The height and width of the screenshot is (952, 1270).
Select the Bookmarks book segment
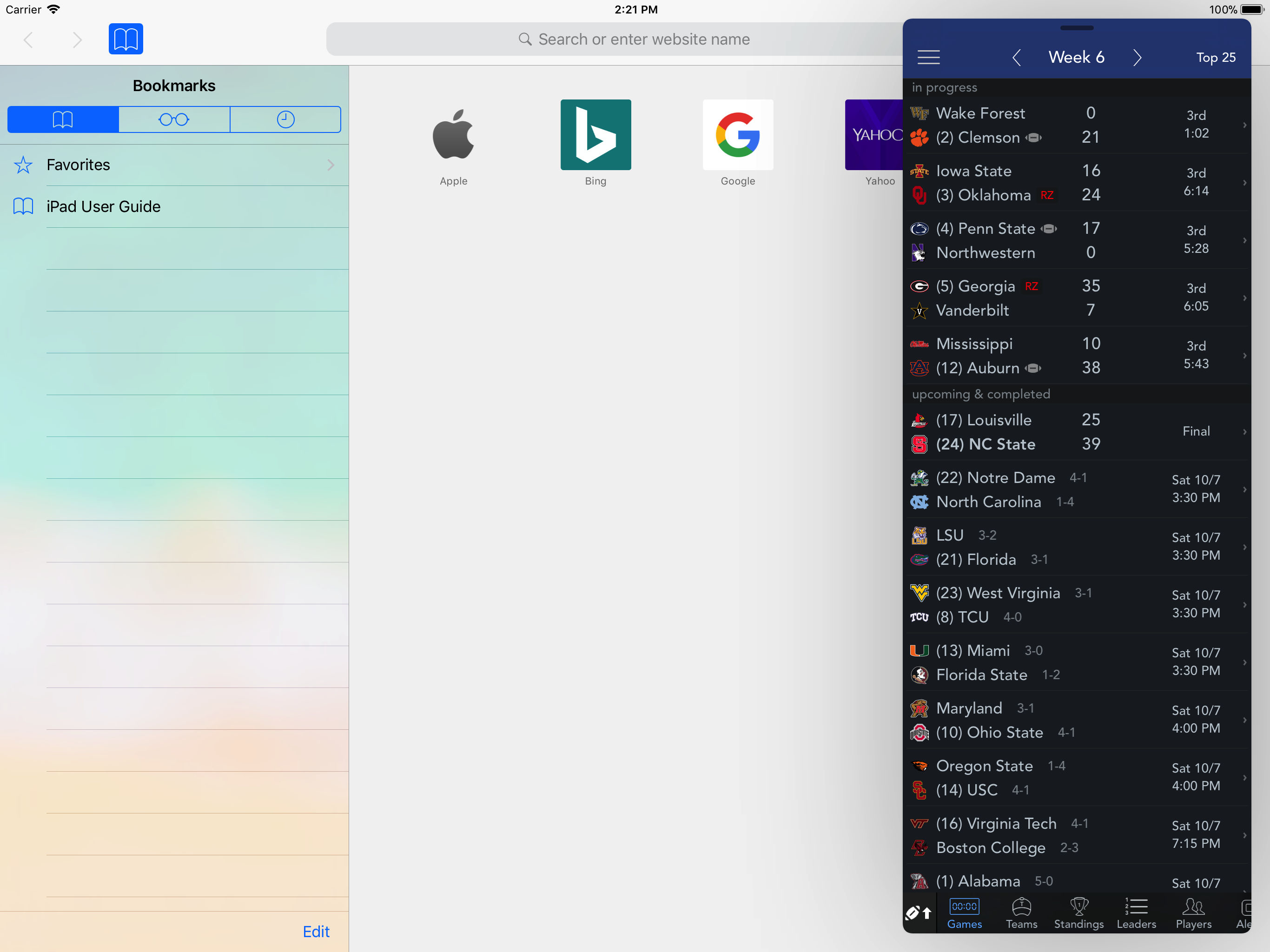click(x=63, y=119)
